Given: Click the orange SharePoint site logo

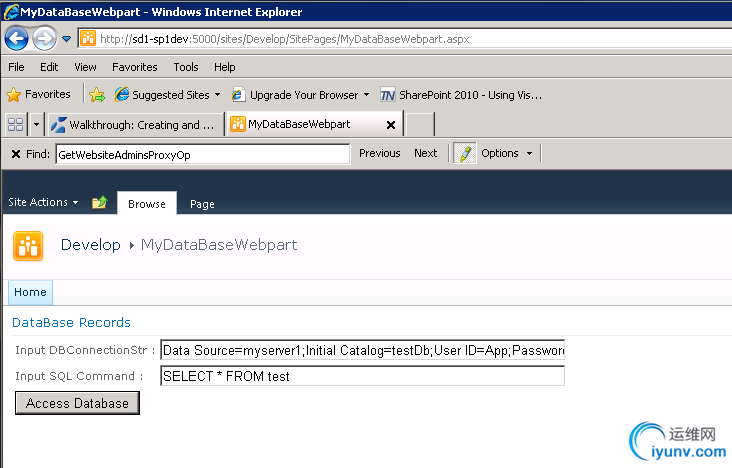Looking at the screenshot, I should tap(28, 246).
